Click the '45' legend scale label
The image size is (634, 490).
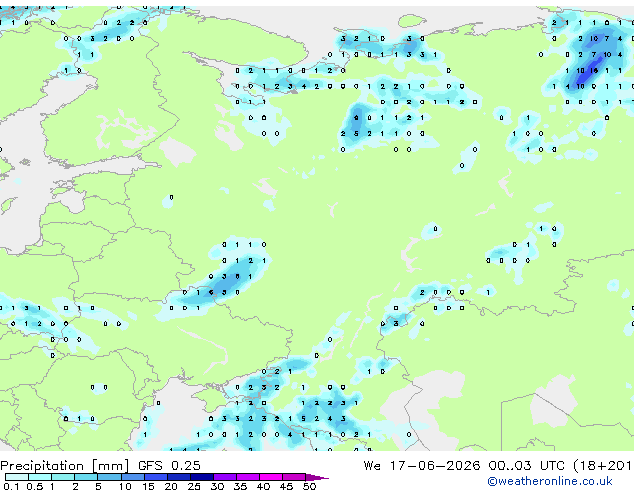pos(286,486)
